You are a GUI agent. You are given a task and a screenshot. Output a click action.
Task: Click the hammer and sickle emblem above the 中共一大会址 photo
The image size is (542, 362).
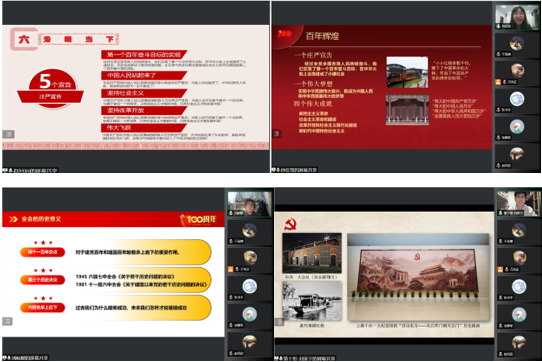coord(290,224)
